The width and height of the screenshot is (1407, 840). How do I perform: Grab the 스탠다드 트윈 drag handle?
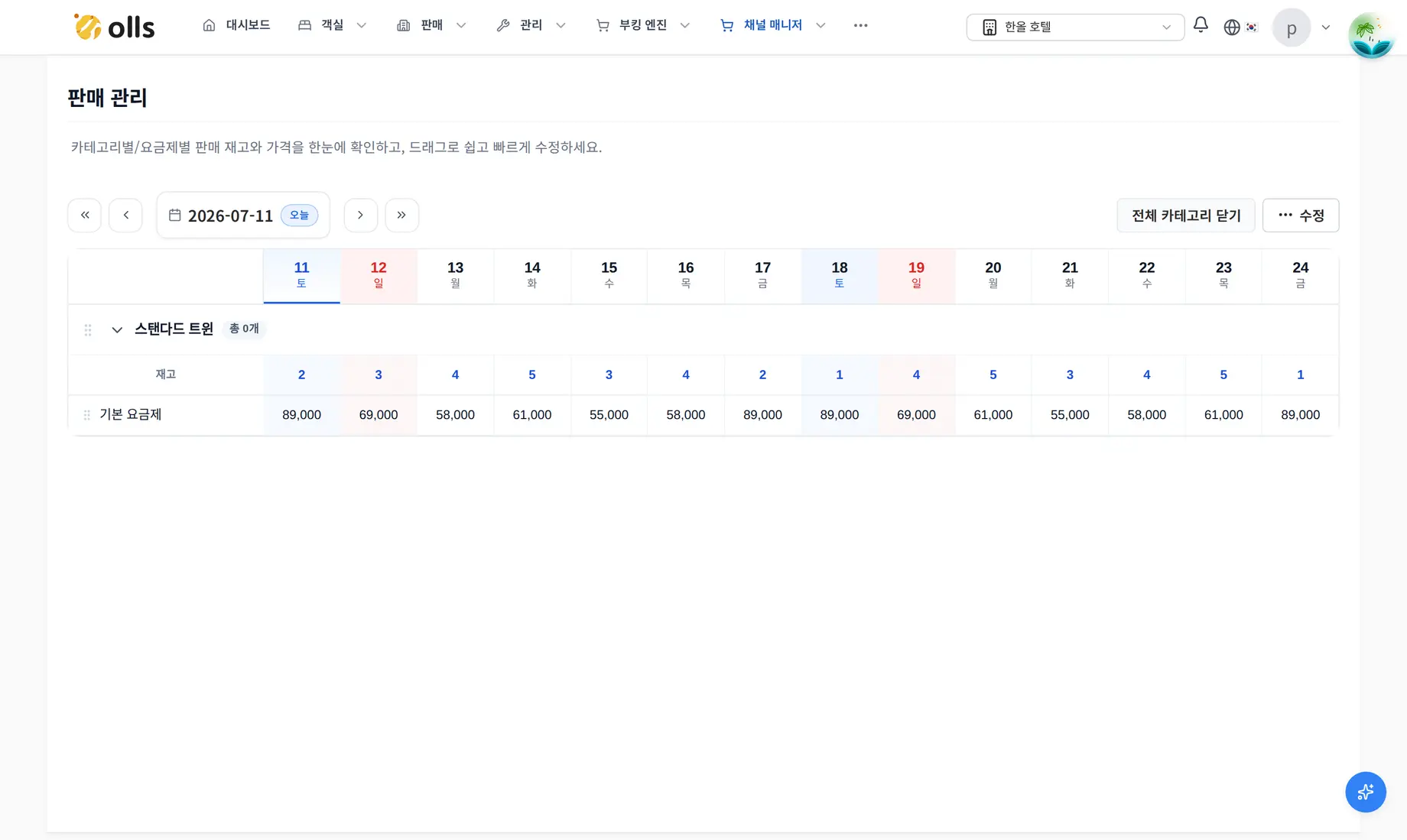pyautogui.click(x=88, y=329)
